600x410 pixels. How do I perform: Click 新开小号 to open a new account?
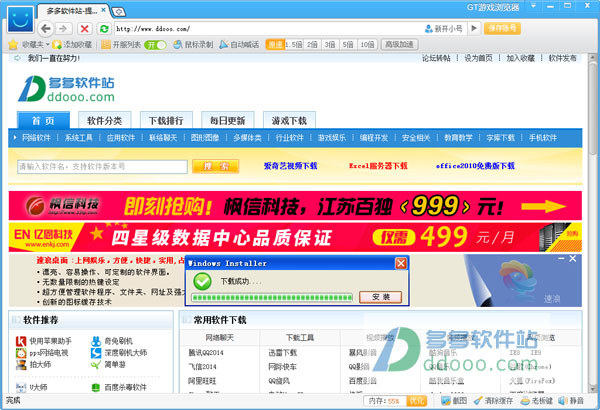pyautogui.click(x=444, y=29)
